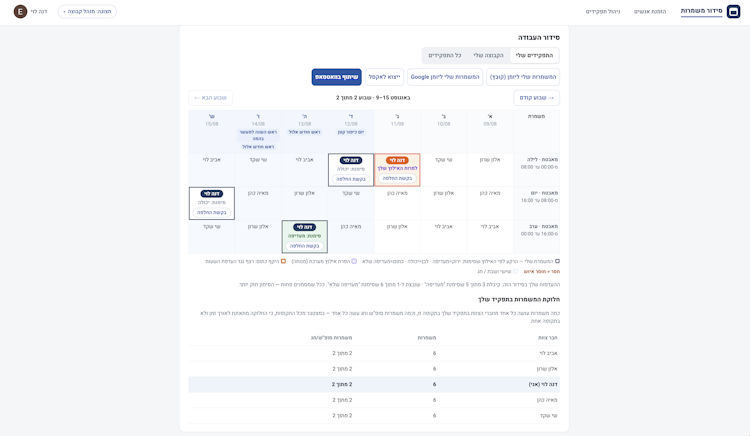750x436 pixels.
Task: Click highlighted 'דנה לוי (אני)' table row
Action: tap(374, 384)
